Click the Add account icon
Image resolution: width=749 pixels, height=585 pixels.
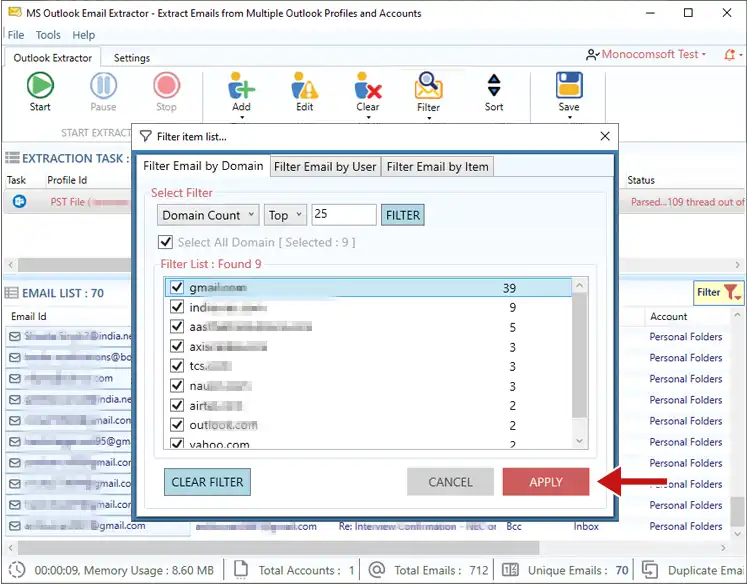241,85
